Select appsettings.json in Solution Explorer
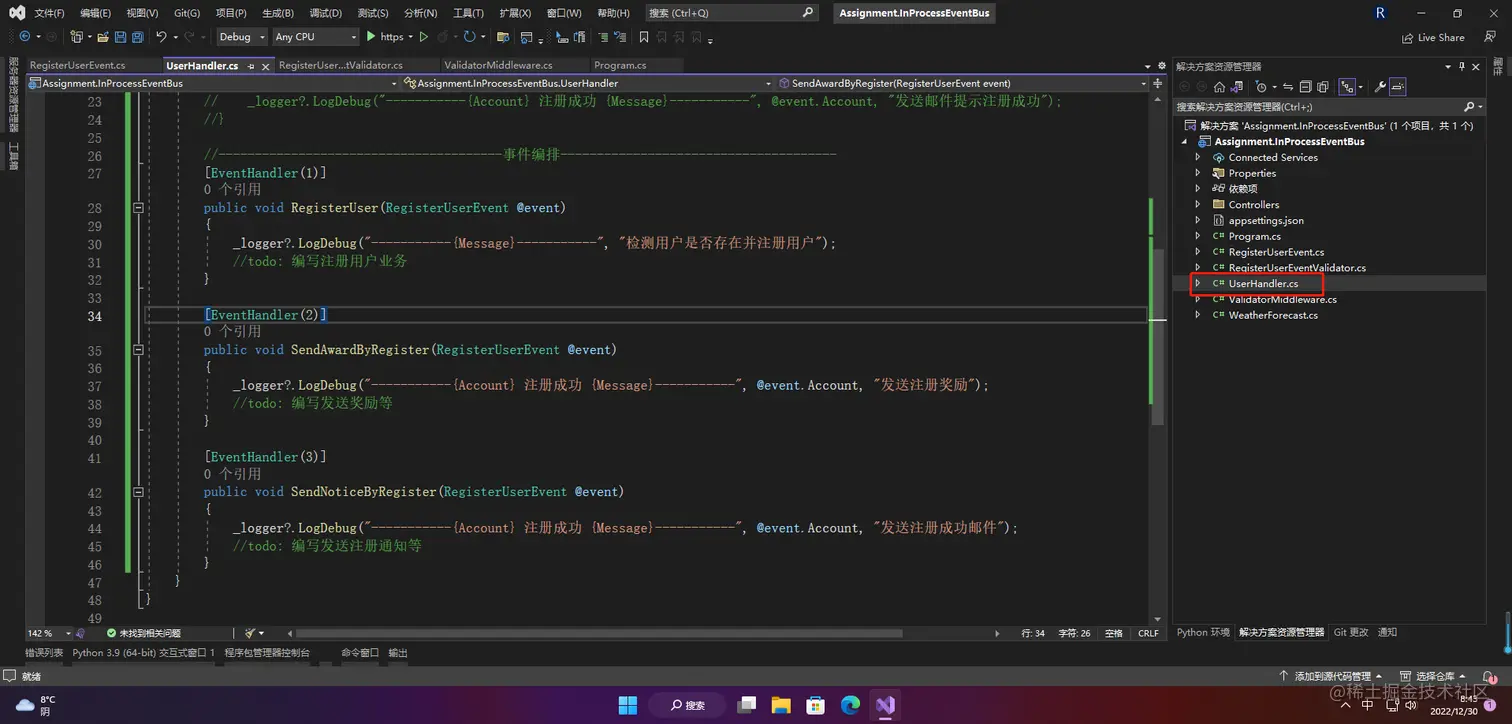The image size is (1512, 724). [1266, 220]
